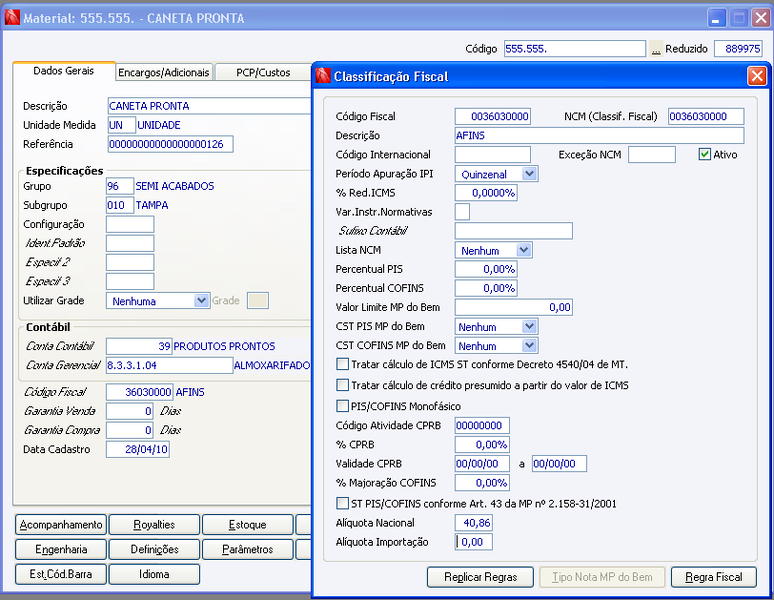The image size is (774, 600).
Task: Click the Classificação Fiscal dialog title icon
Action: coord(323,76)
